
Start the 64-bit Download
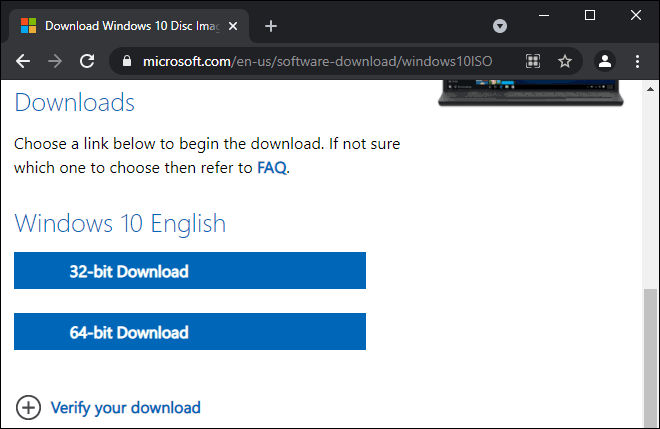tap(190, 331)
